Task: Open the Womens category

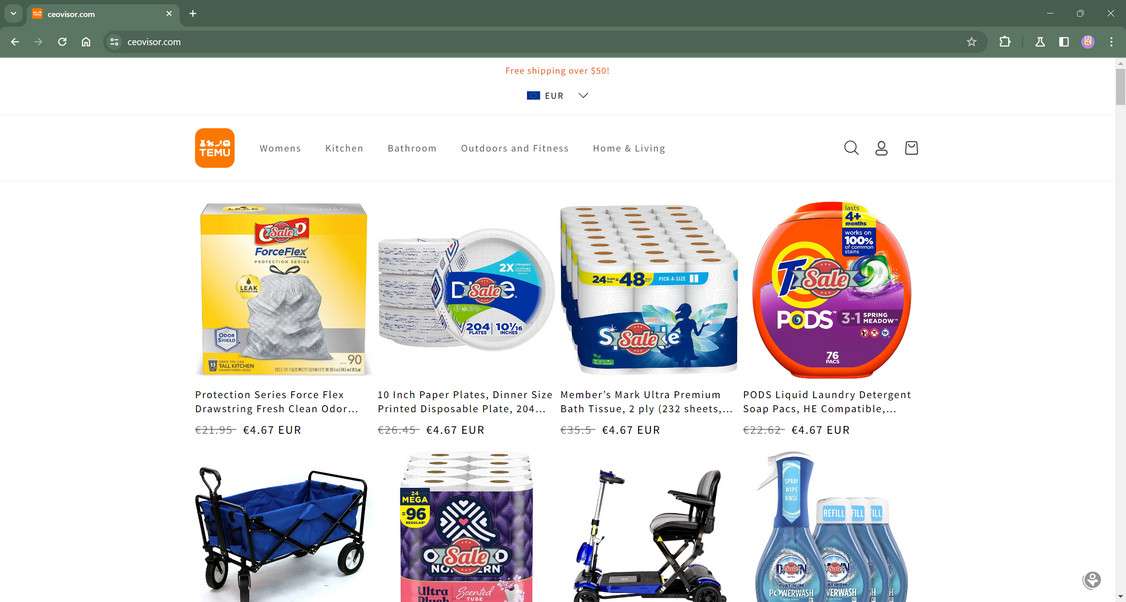Action: tap(280, 149)
